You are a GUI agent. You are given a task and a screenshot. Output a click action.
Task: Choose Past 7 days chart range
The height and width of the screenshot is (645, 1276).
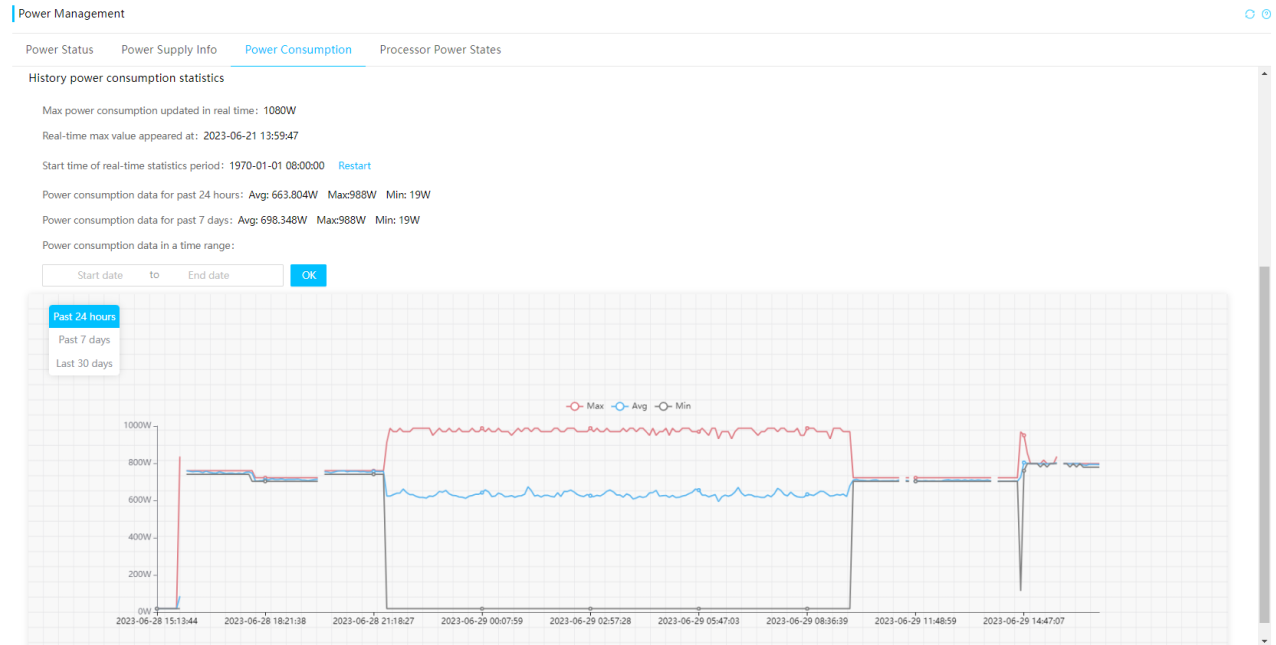(x=84, y=340)
